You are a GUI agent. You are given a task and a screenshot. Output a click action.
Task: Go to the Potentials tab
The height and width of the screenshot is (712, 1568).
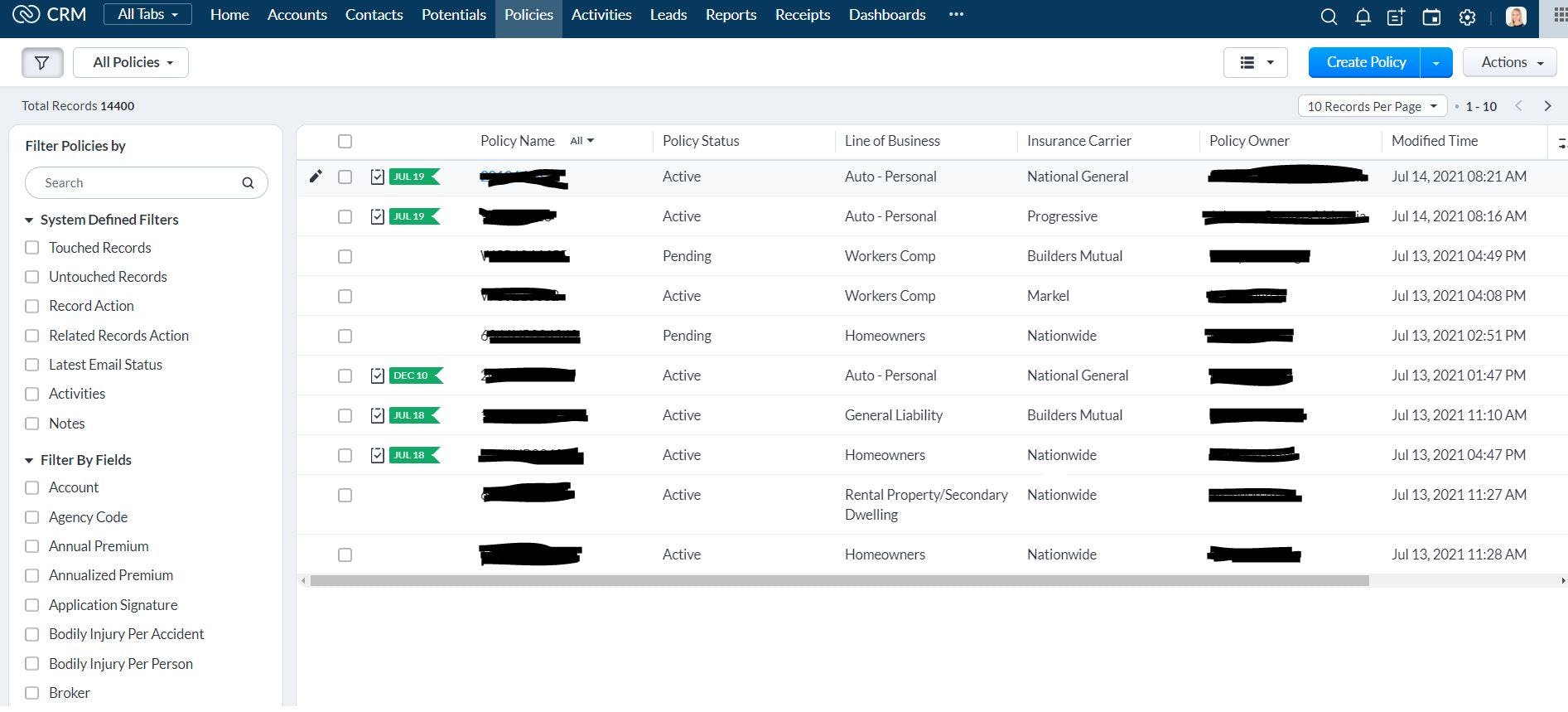[x=454, y=15]
